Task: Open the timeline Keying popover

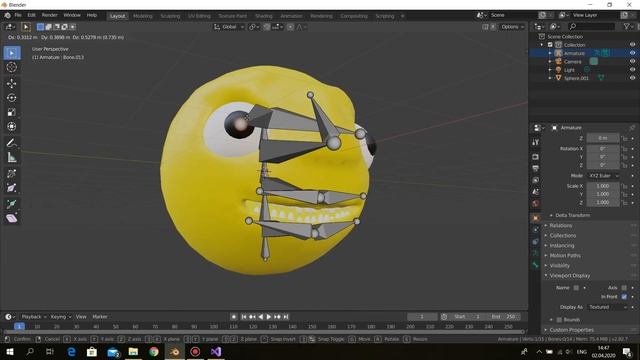Action: (x=61, y=317)
